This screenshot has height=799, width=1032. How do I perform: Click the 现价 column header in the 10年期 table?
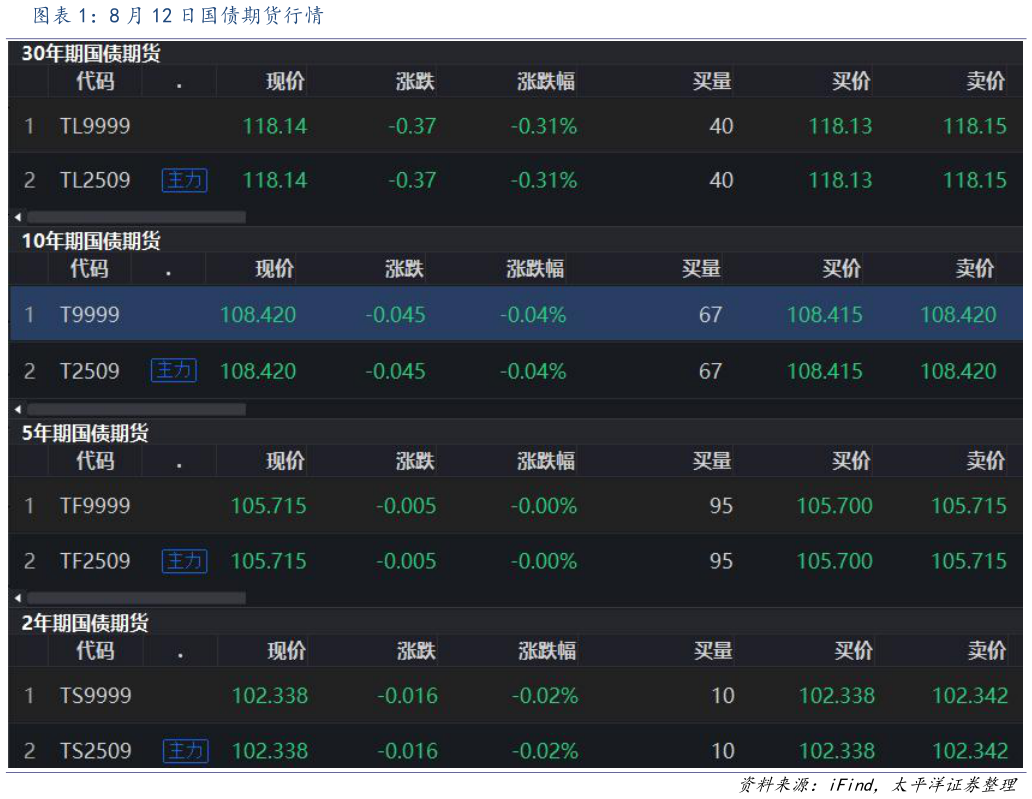click(274, 269)
